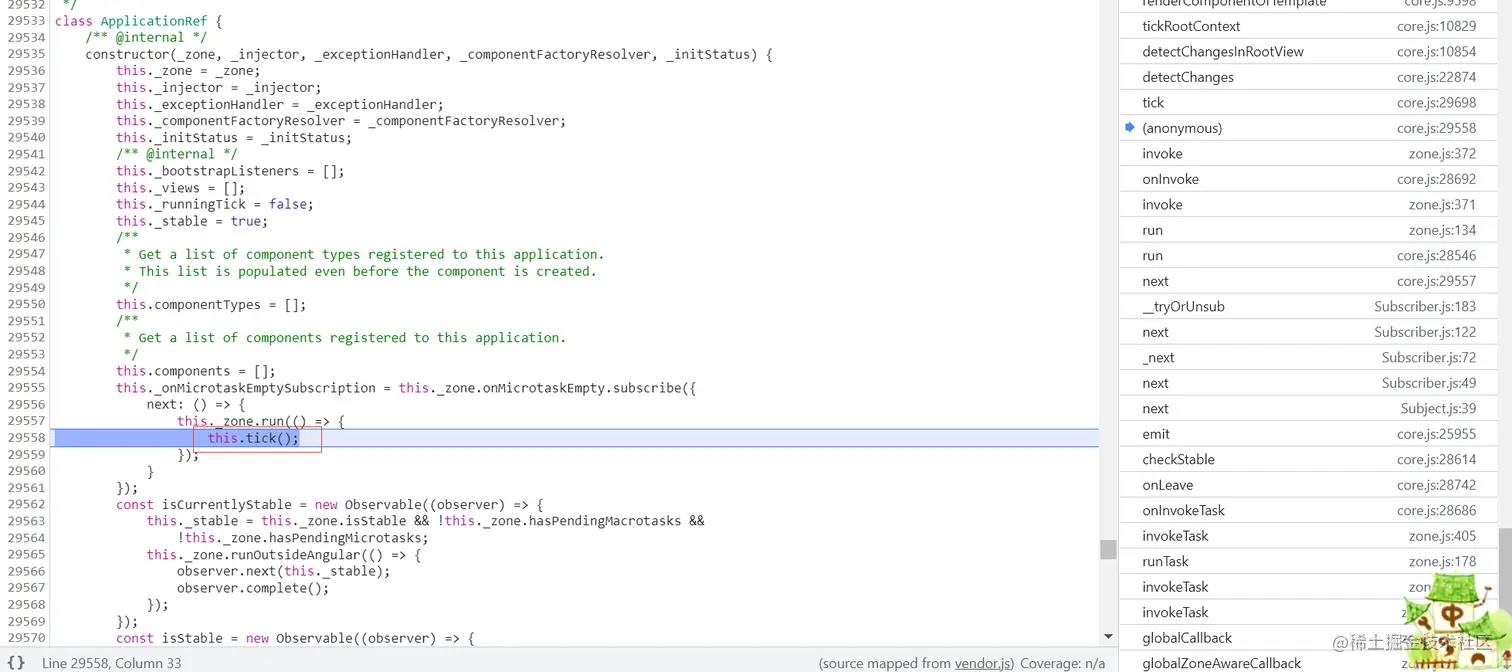Image resolution: width=1512 pixels, height=672 pixels.
Task: Set breakpoint on gutter line 29535
Action: (26, 54)
